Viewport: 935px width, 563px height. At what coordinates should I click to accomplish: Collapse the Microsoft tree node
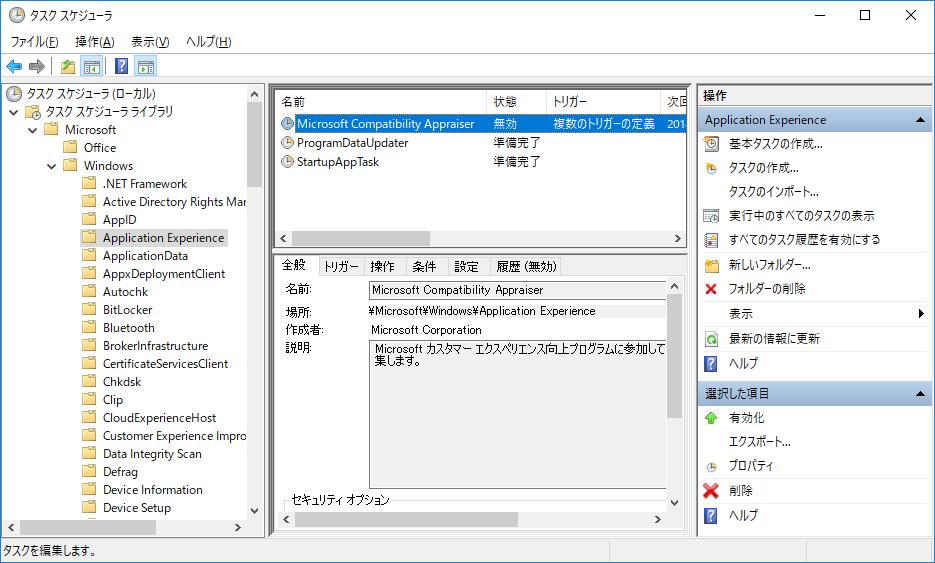pyautogui.click(x=32, y=130)
